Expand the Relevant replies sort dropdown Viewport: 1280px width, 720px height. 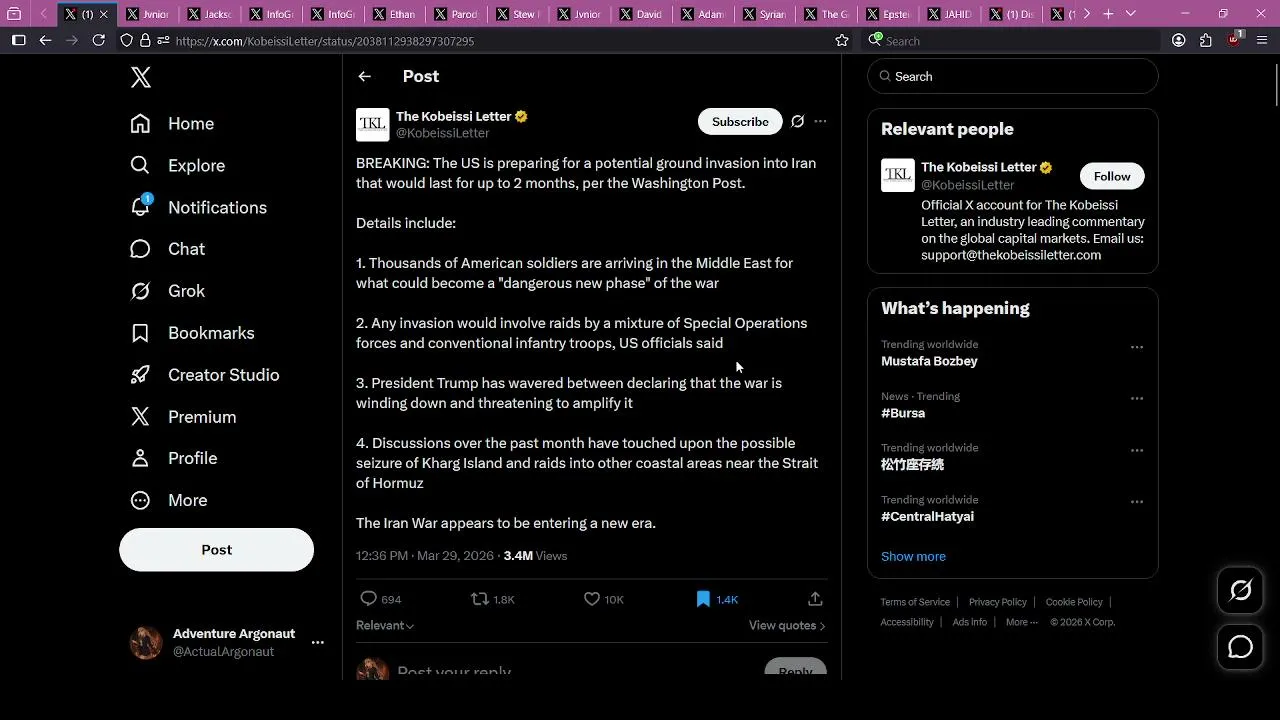385,625
